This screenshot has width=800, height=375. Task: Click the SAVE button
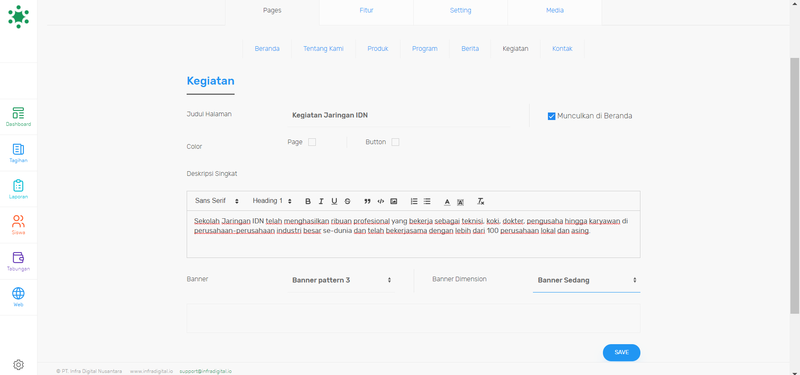pyautogui.click(x=621, y=353)
